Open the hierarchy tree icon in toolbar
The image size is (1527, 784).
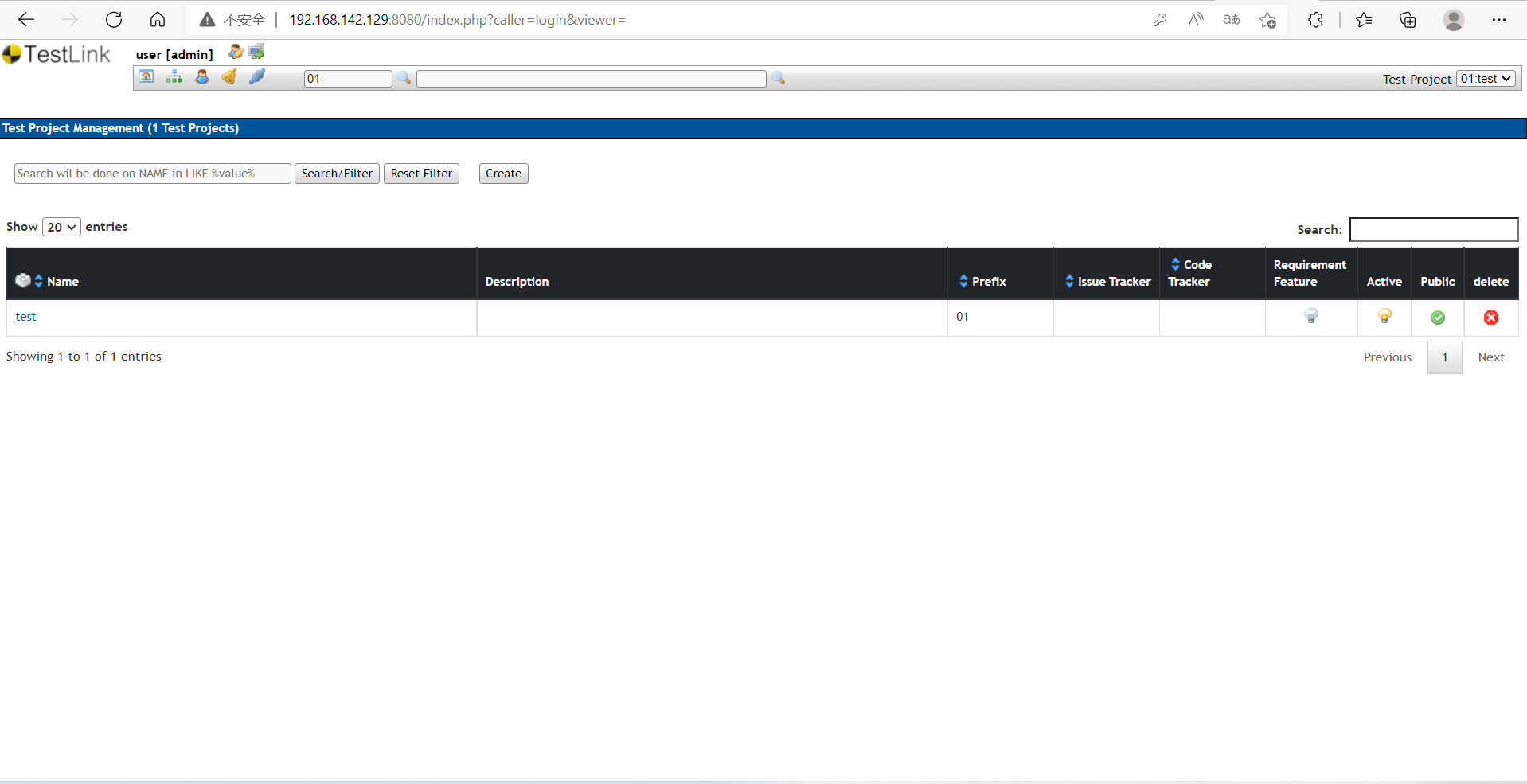174,77
